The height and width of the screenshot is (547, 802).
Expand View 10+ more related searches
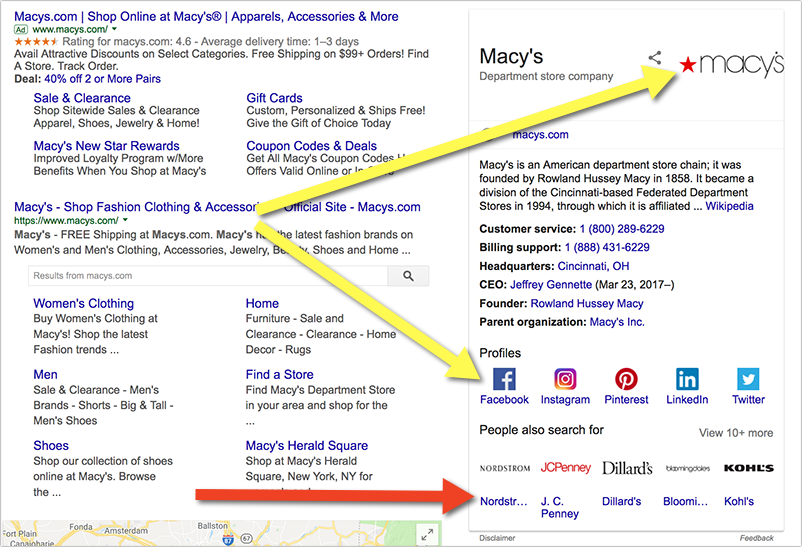pos(735,433)
